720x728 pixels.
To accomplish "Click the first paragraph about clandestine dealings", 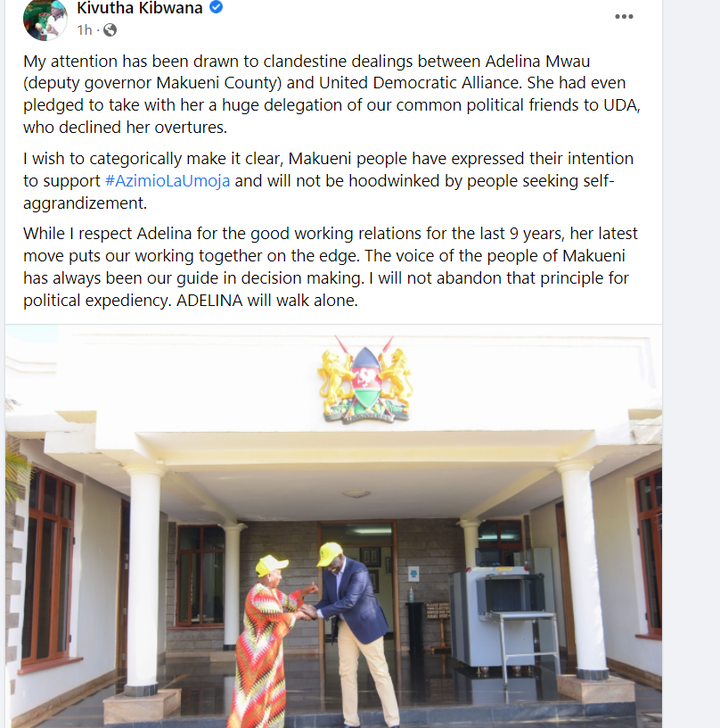I will [332, 94].
